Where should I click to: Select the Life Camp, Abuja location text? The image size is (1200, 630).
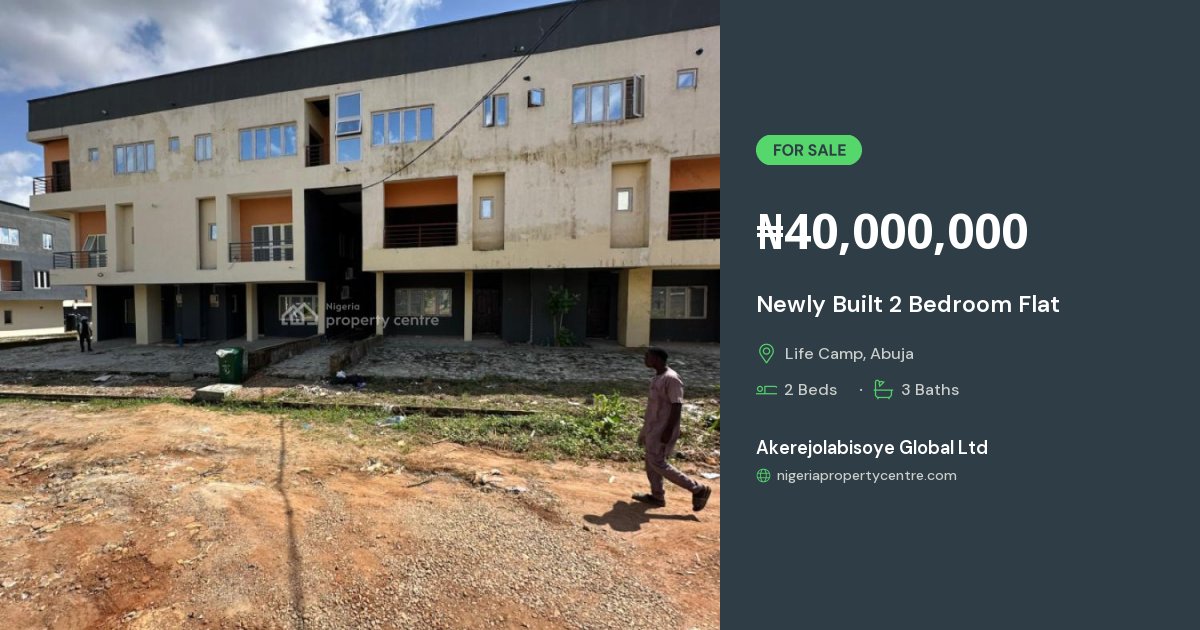[x=849, y=354]
